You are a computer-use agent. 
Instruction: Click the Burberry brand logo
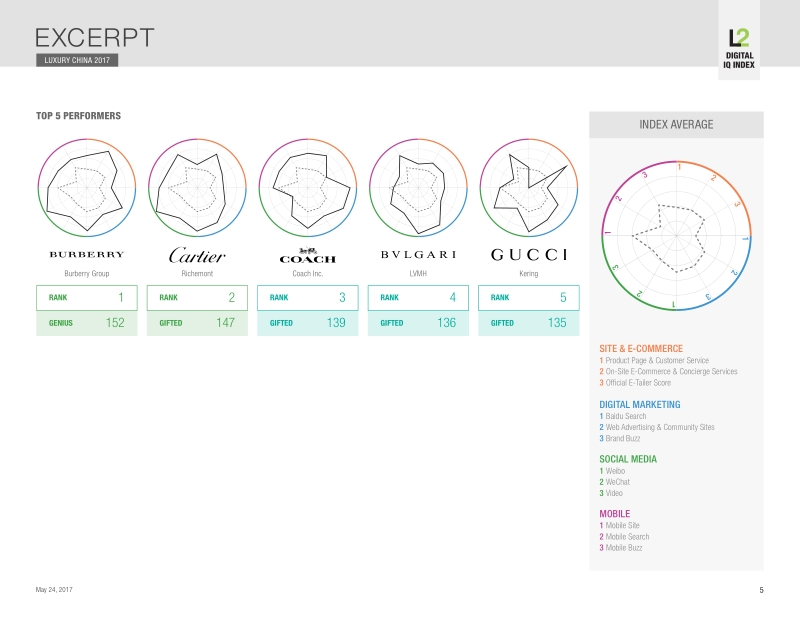(x=87, y=254)
